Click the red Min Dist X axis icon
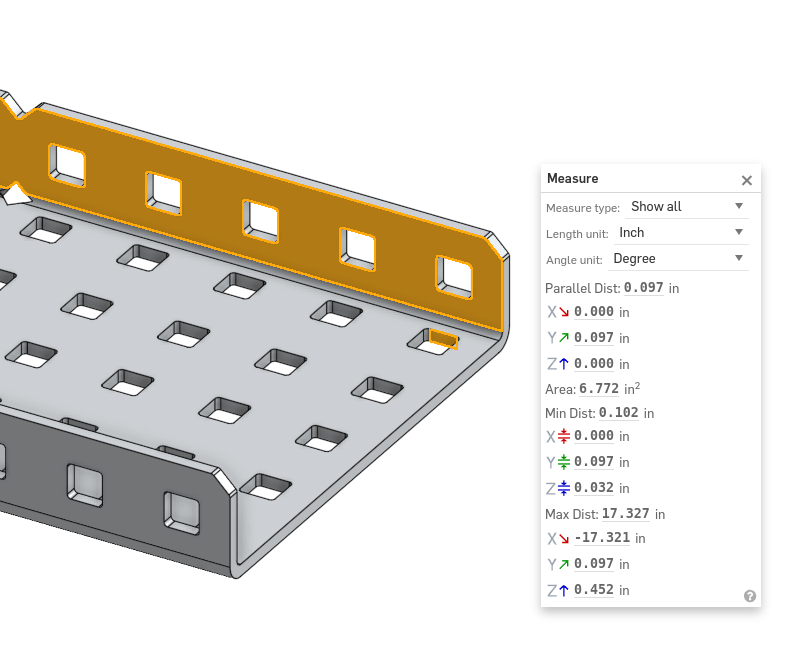The width and height of the screenshot is (791, 657). coord(564,436)
